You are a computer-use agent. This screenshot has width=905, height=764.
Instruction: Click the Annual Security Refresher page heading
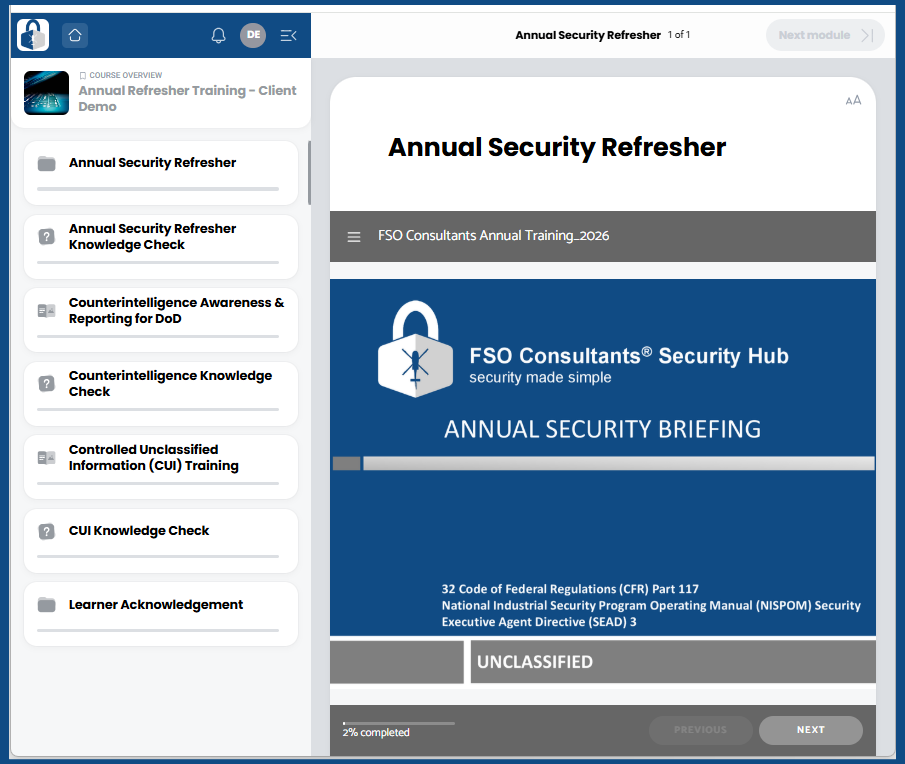[x=557, y=147]
